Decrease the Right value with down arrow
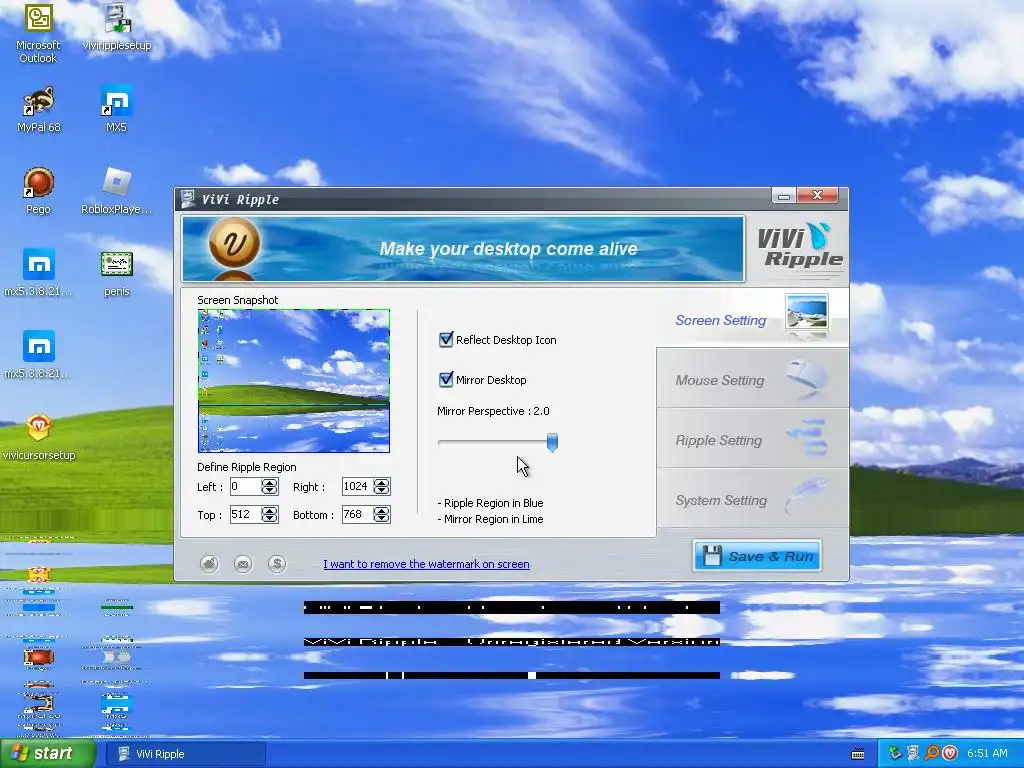This screenshot has height=768, width=1024. pyautogui.click(x=381, y=490)
